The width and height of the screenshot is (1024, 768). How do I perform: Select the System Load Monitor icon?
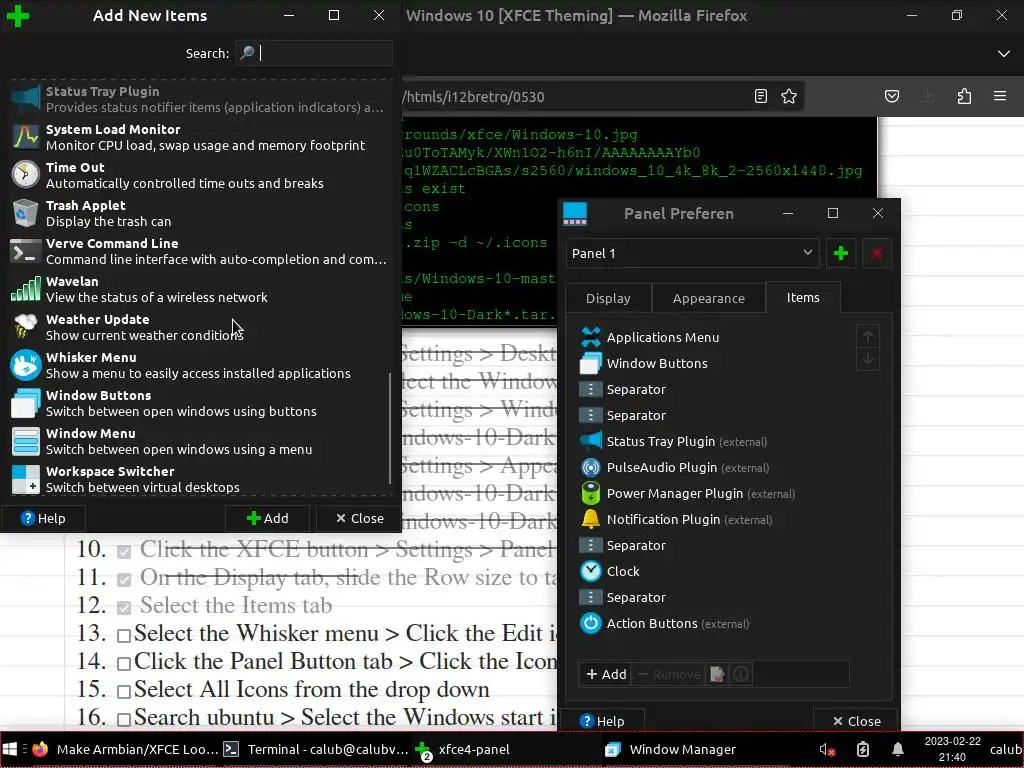coord(25,136)
